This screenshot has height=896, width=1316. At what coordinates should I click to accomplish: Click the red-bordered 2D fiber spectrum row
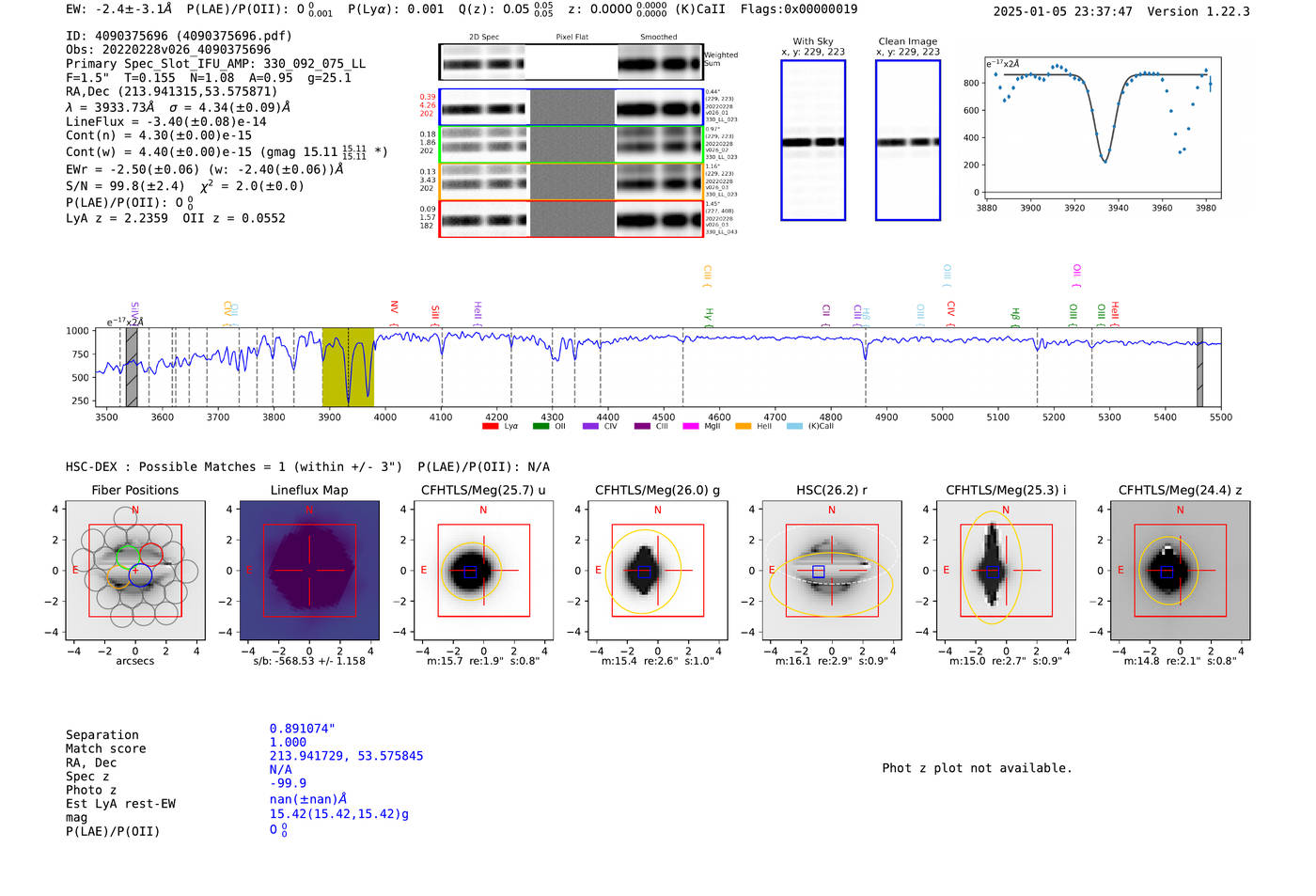pos(571,219)
